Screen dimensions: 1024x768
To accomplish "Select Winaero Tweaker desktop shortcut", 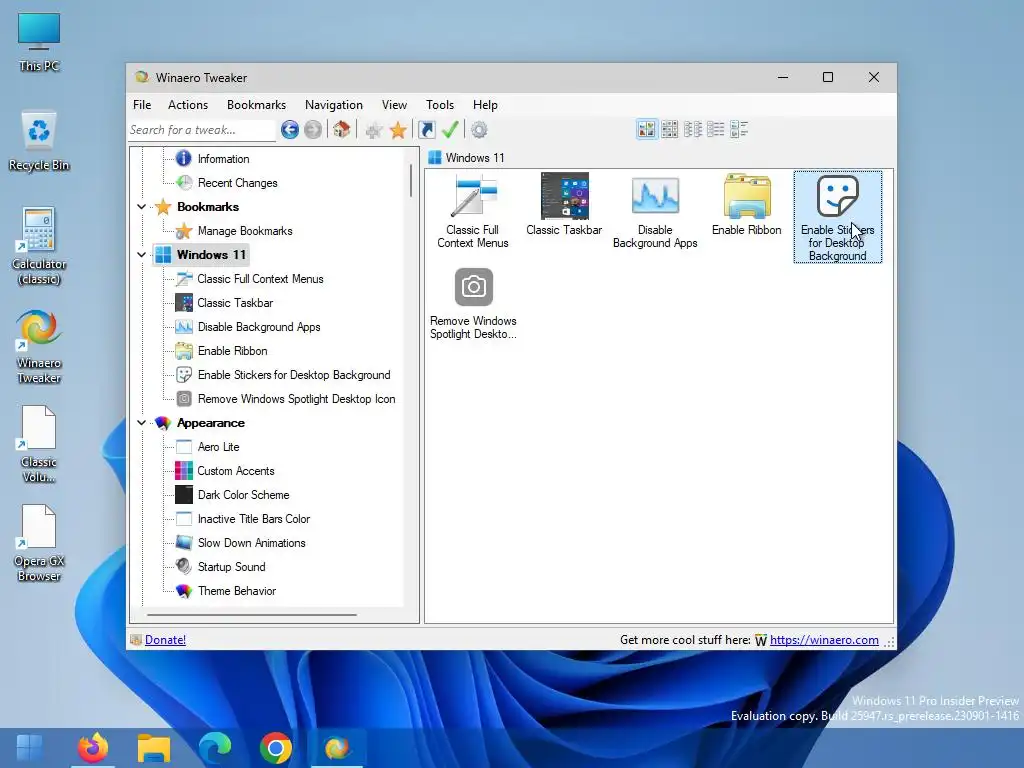I will [39, 346].
